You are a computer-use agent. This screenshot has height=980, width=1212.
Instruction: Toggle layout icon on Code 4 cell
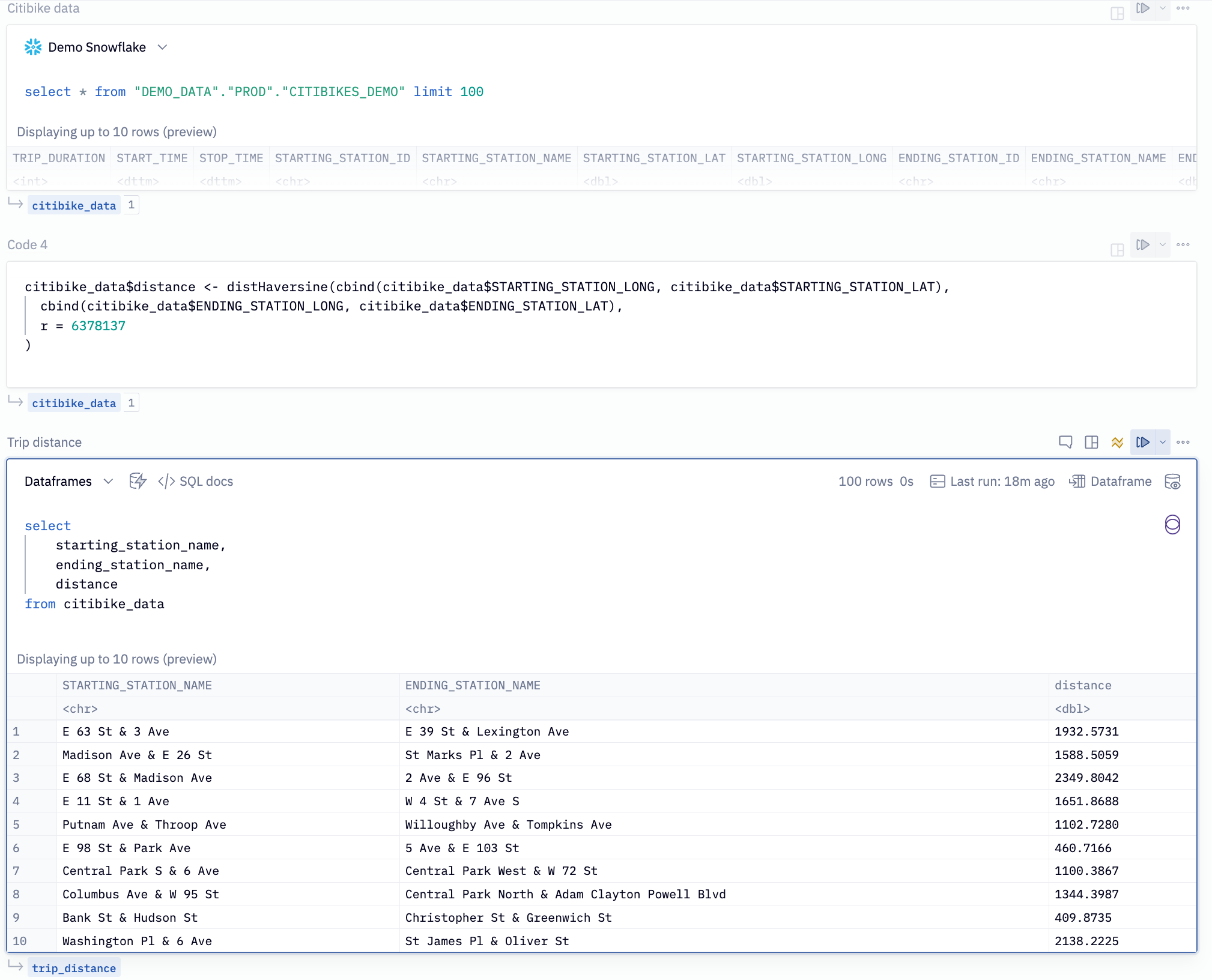pyautogui.click(x=1117, y=250)
